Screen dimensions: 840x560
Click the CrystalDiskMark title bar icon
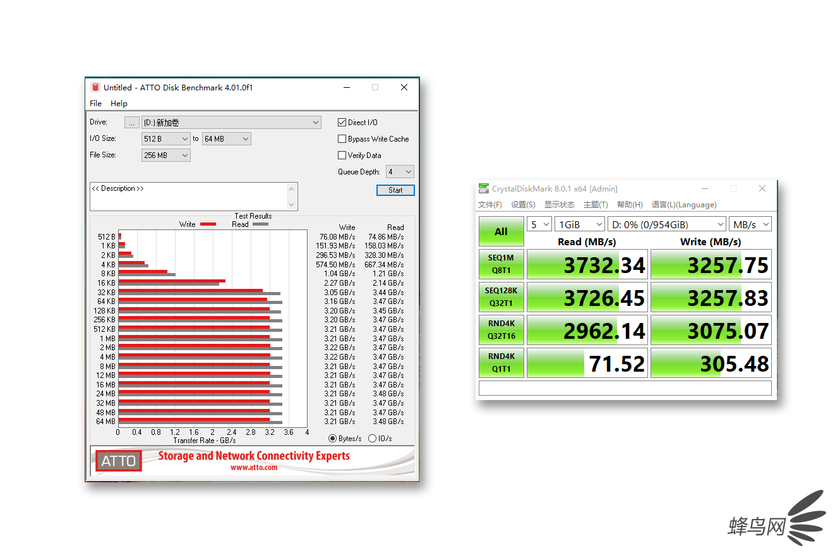point(484,189)
